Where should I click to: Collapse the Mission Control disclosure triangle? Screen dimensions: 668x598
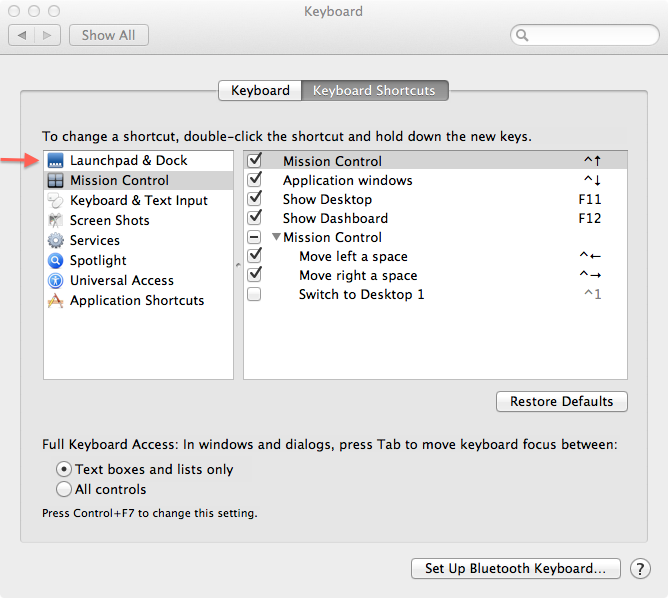(276, 238)
